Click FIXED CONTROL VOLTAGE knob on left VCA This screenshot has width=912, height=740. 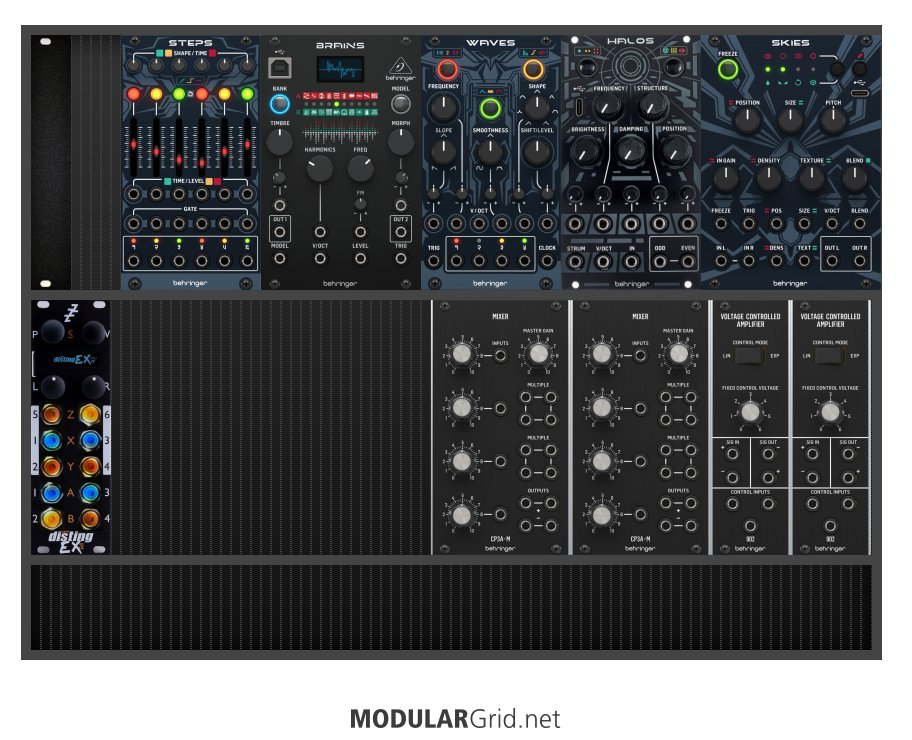pyautogui.click(x=750, y=412)
